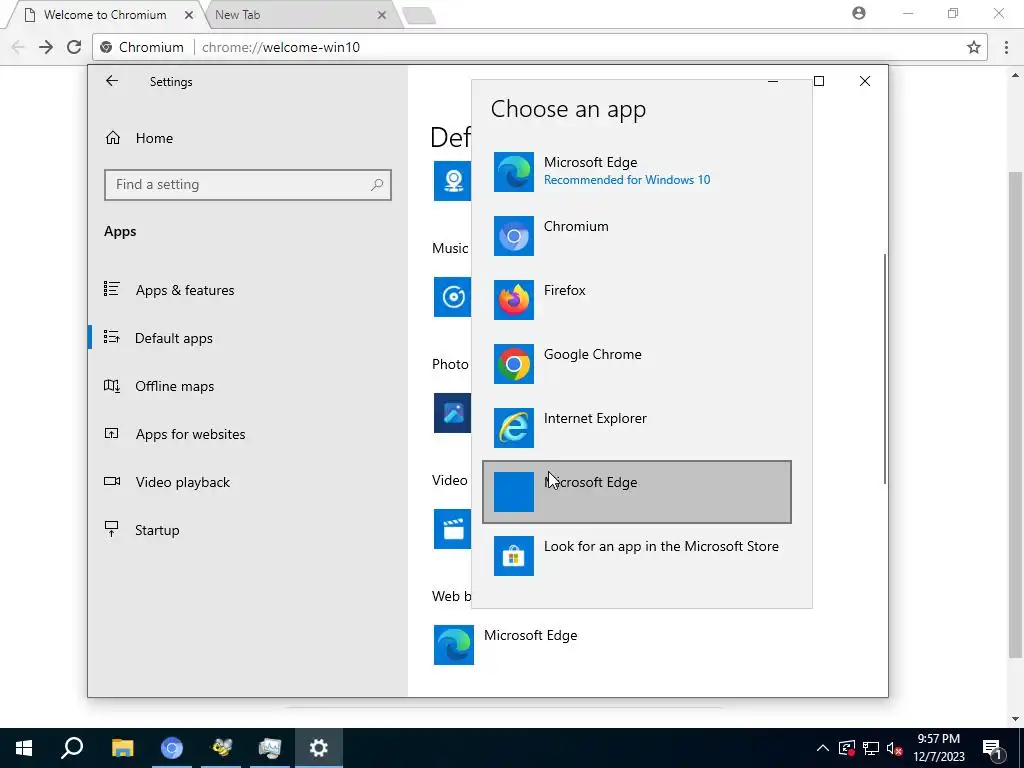Choose recommended Microsoft Edge for Windows 10
Viewport: 1024px width, 768px height.
pos(637,172)
